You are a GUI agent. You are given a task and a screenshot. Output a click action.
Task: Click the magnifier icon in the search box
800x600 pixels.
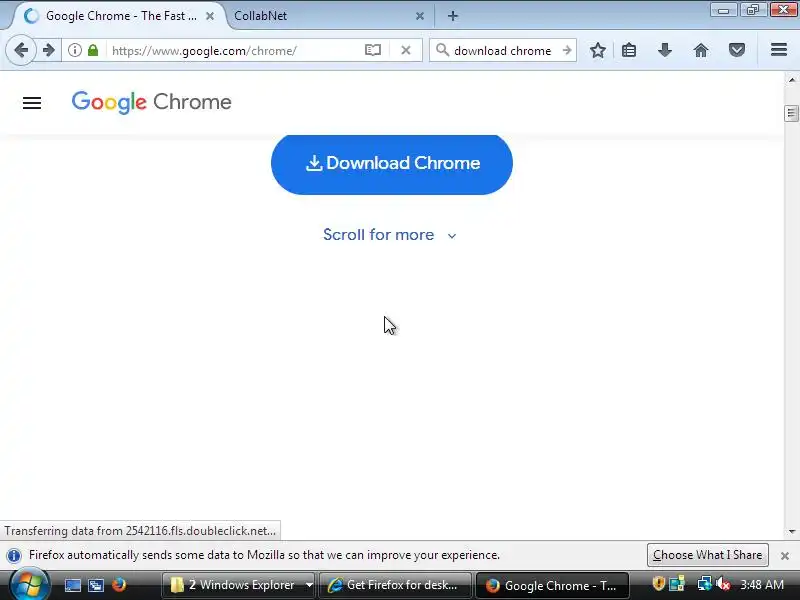[442, 50]
